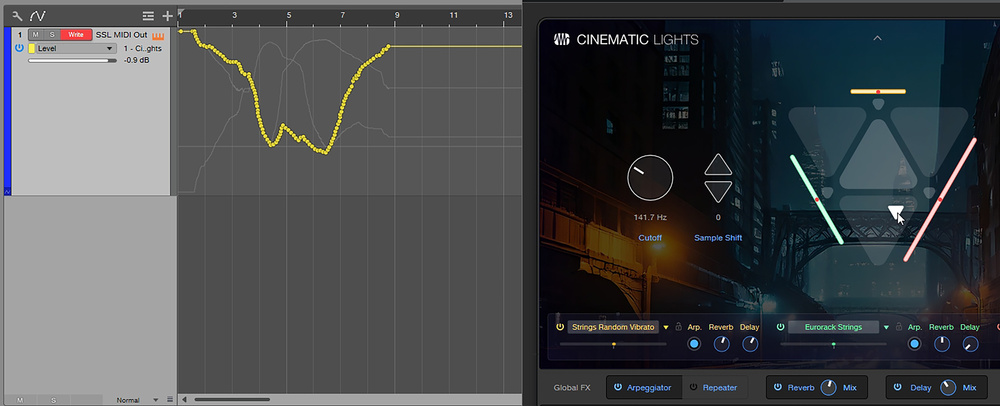The image size is (1000, 406).
Task: Mute track 1 with the M button
Action: (35, 35)
